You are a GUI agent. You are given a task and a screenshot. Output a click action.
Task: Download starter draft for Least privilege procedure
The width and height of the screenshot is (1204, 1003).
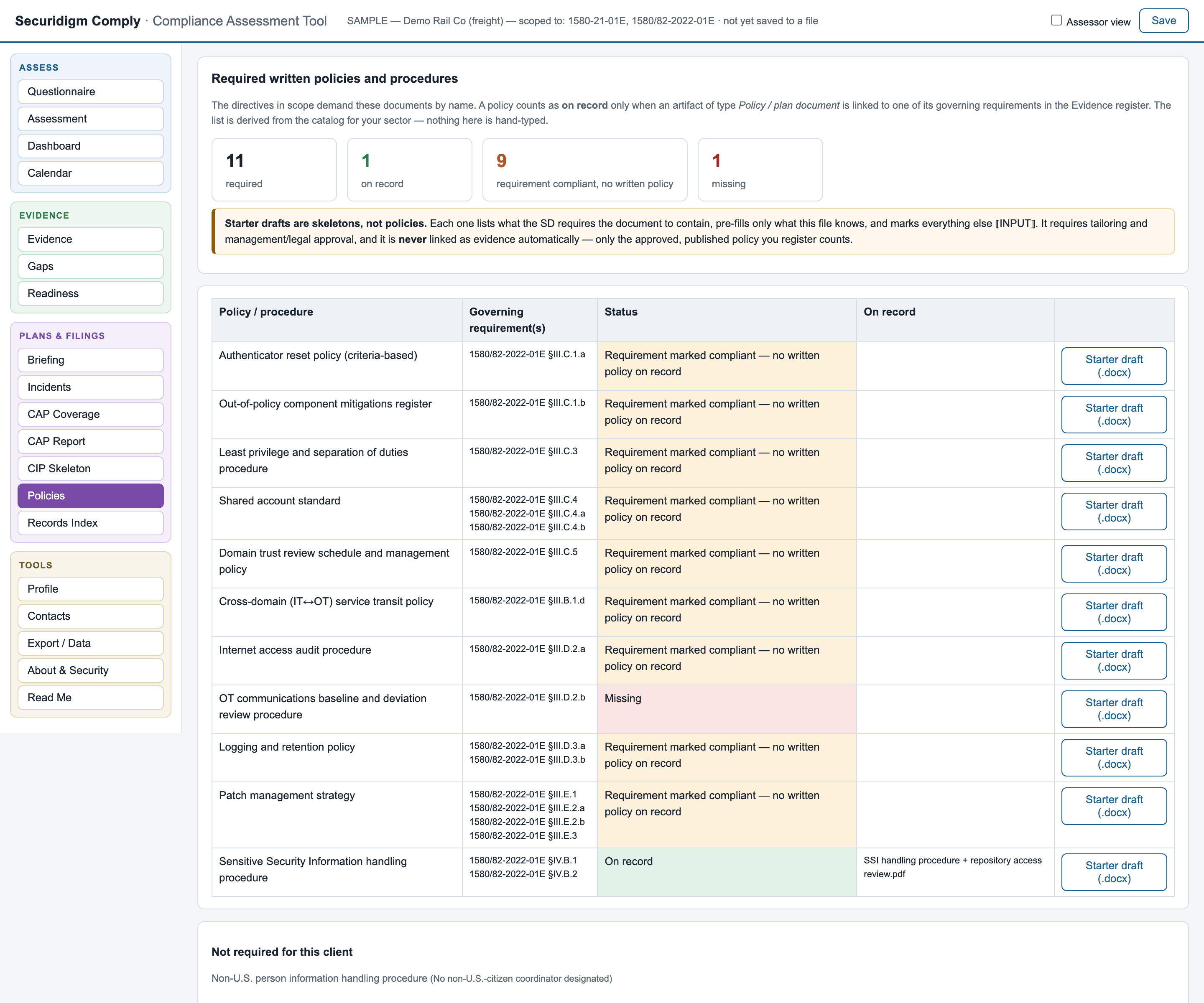coord(1114,463)
